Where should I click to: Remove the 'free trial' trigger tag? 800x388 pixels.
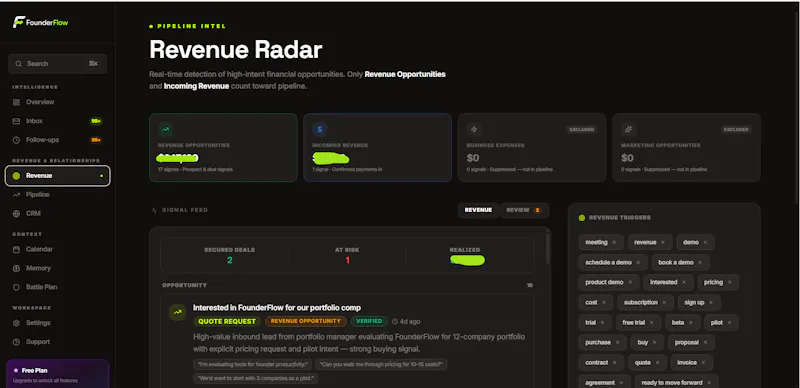click(652, 323)
